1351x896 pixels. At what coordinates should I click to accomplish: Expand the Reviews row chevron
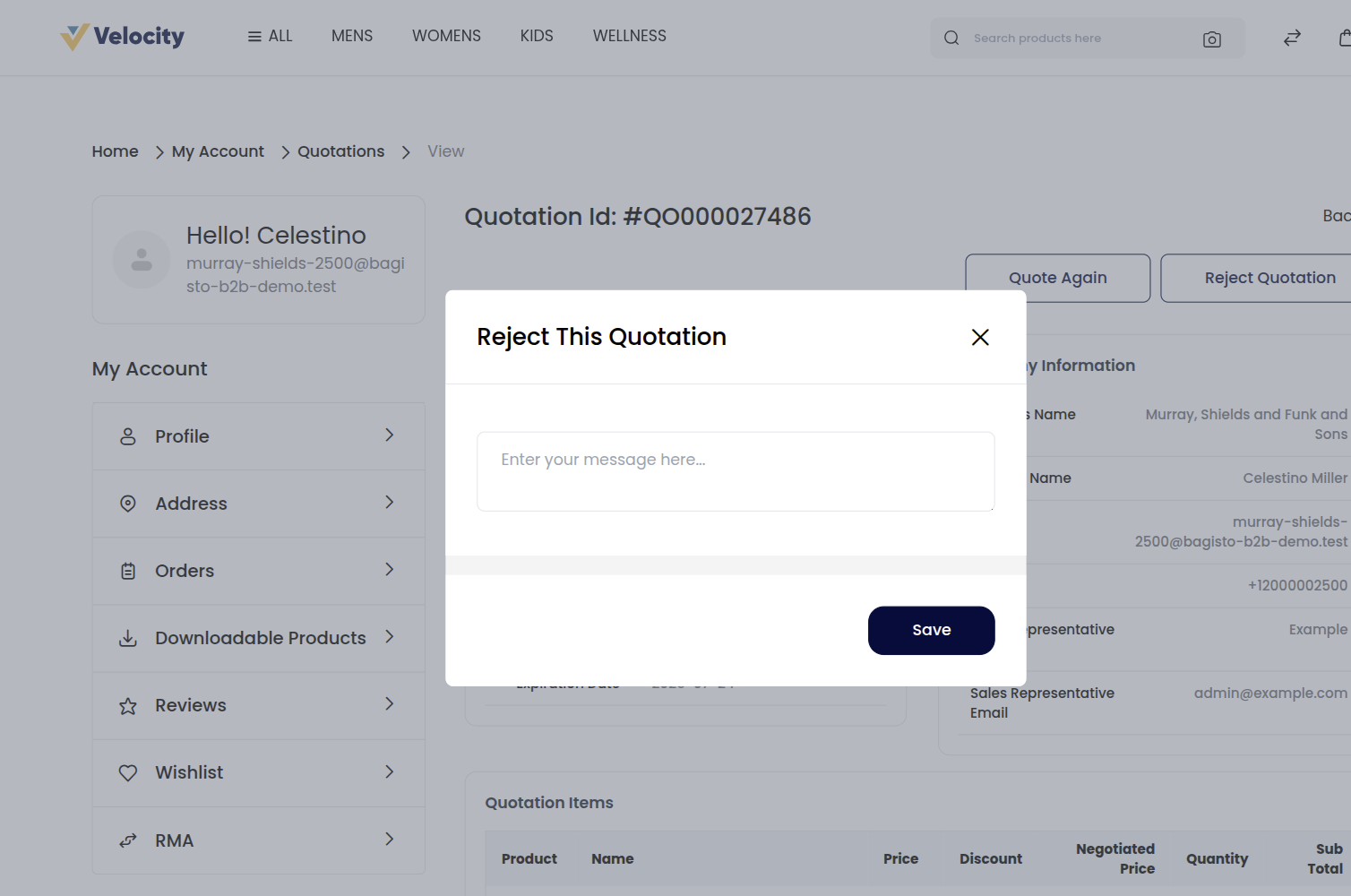pos(390,703)
